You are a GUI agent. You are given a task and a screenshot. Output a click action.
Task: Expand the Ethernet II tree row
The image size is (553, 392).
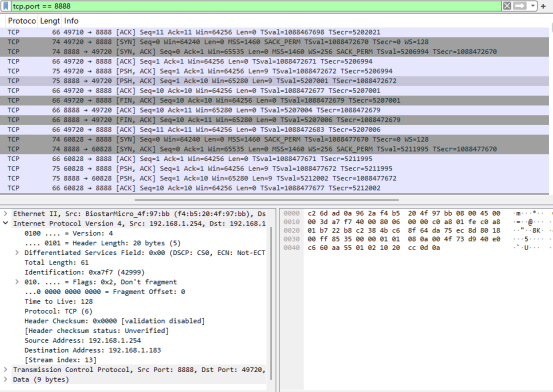(x=5, y=213)
